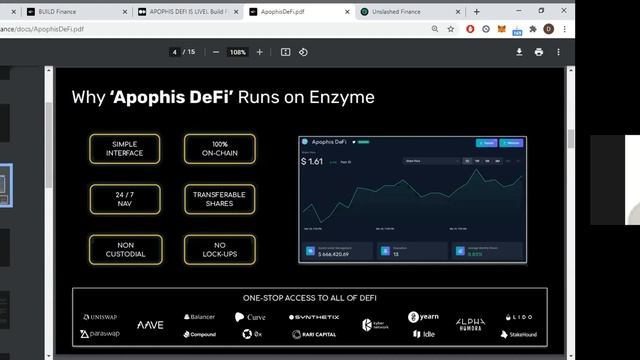Click the NON CUSTODIAL box

[125, 249]
